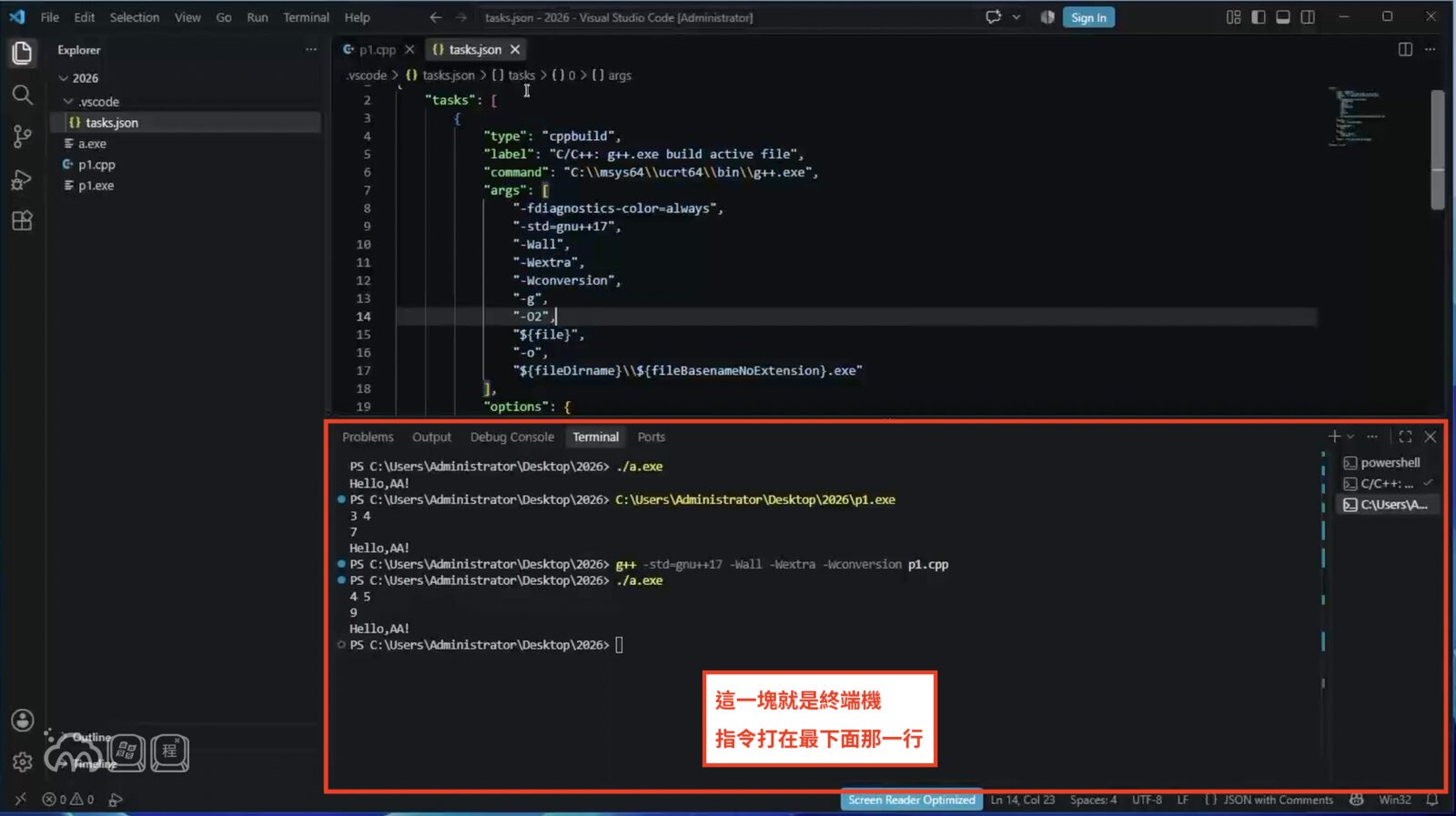Open editor more actions ellipsis
Image resolution: width=1456 pixels, height=816 pixels.
click(x=1430, y=49)
